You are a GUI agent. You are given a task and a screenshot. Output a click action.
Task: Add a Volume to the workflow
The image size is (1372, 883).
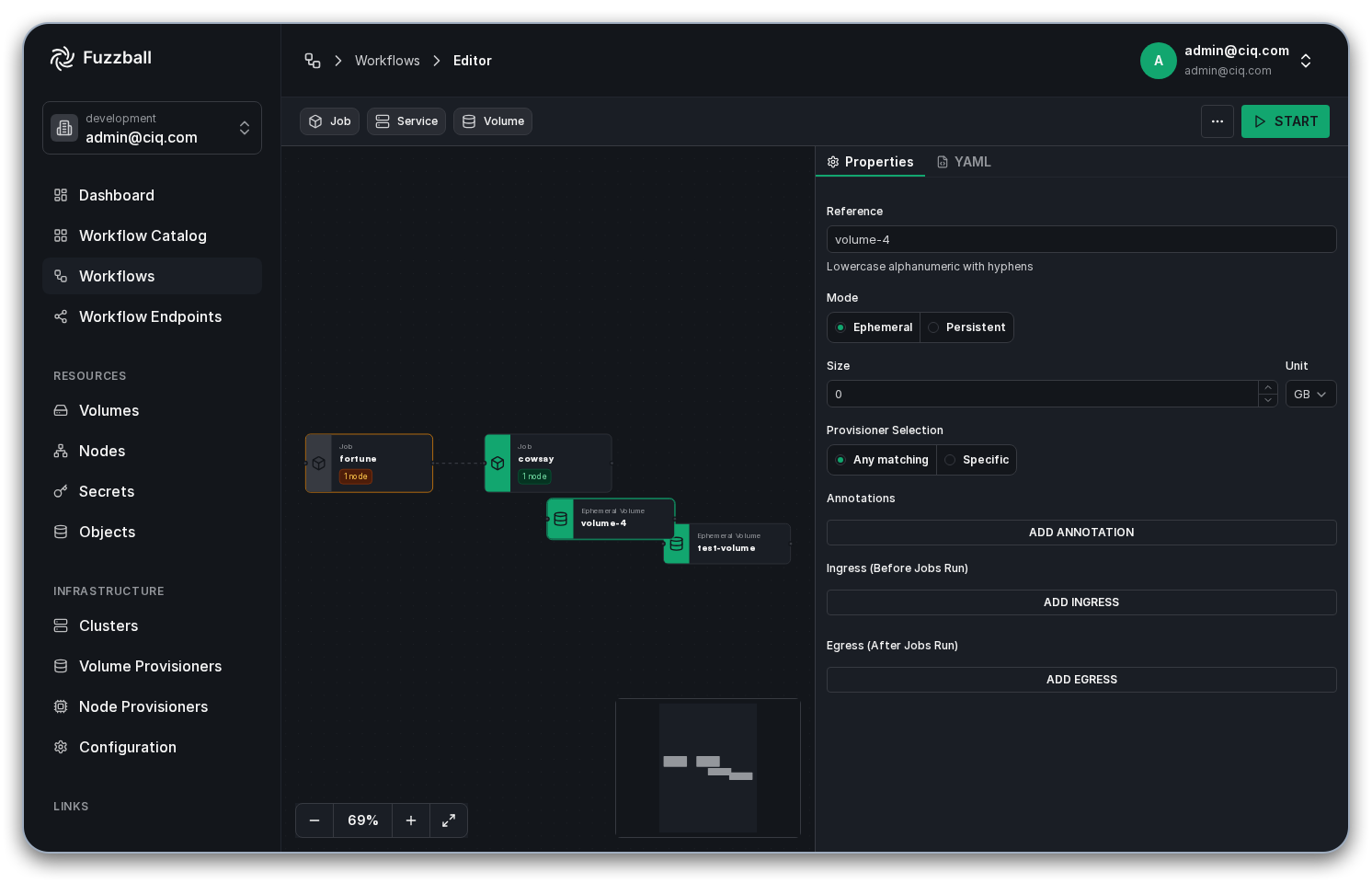point(493,121)
